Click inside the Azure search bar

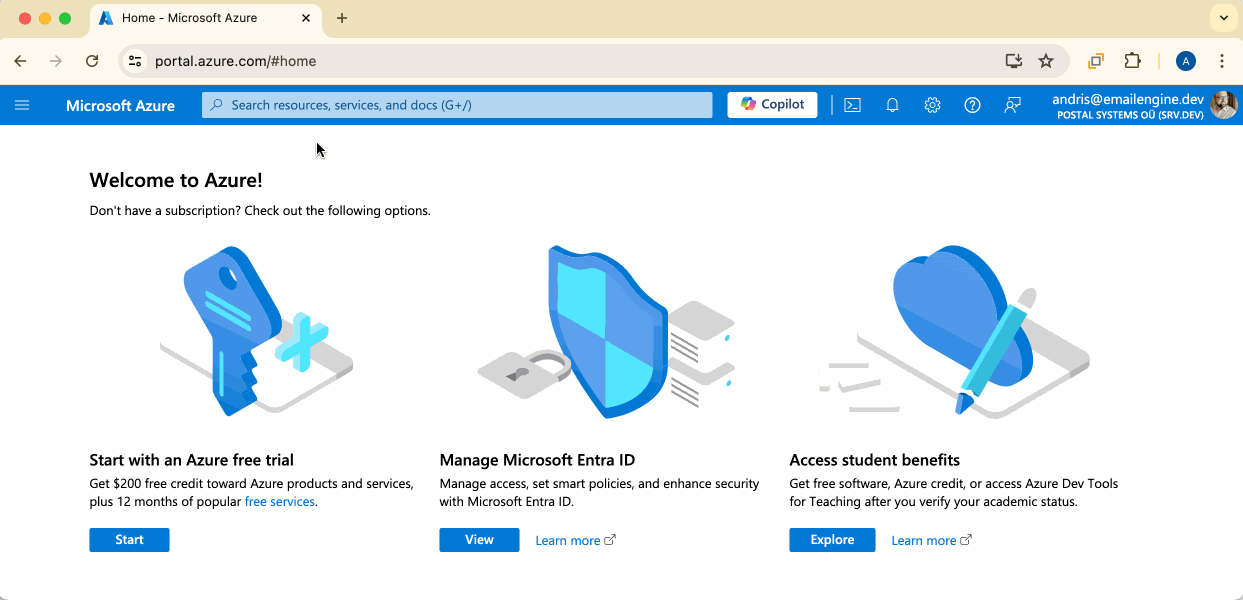coord(457,104)
